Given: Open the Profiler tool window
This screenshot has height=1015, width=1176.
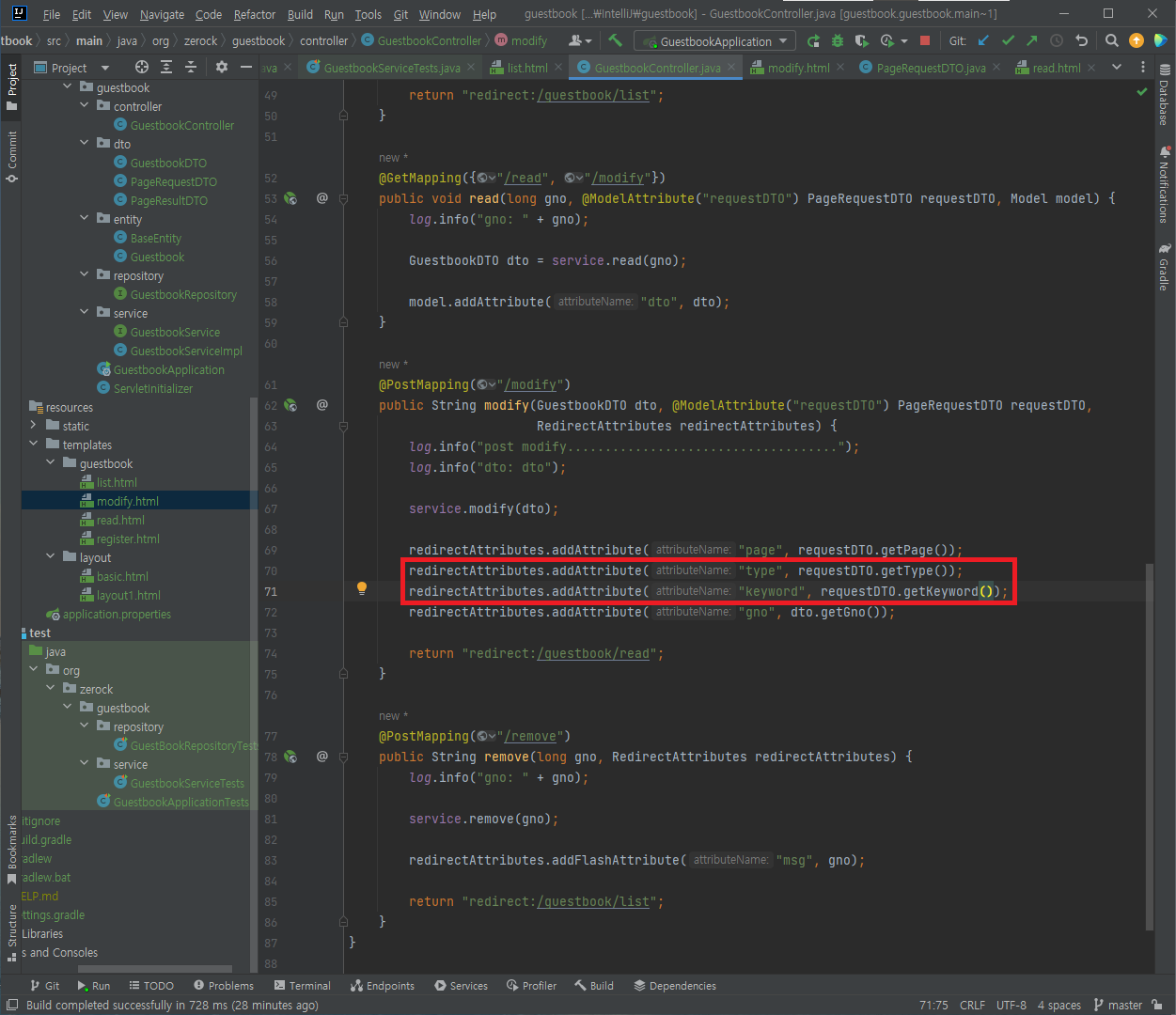Looking at the screenshot, I should click(x=532, y=986).
